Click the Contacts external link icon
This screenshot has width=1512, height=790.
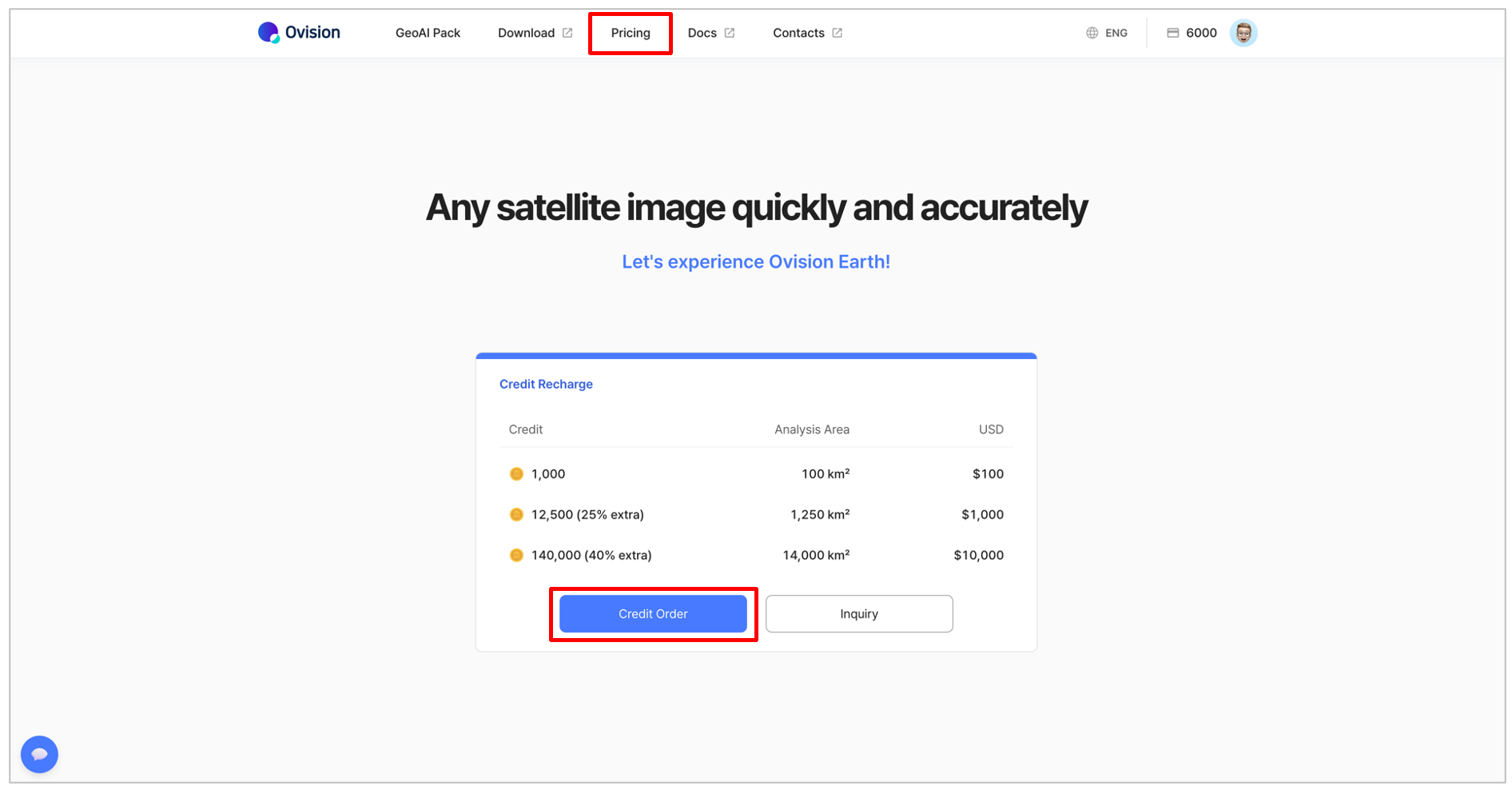tap(837, 33)
